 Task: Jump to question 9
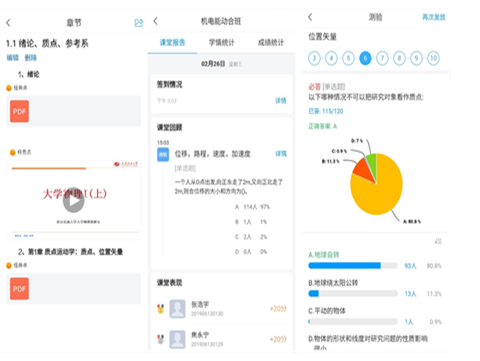[416, 58]
